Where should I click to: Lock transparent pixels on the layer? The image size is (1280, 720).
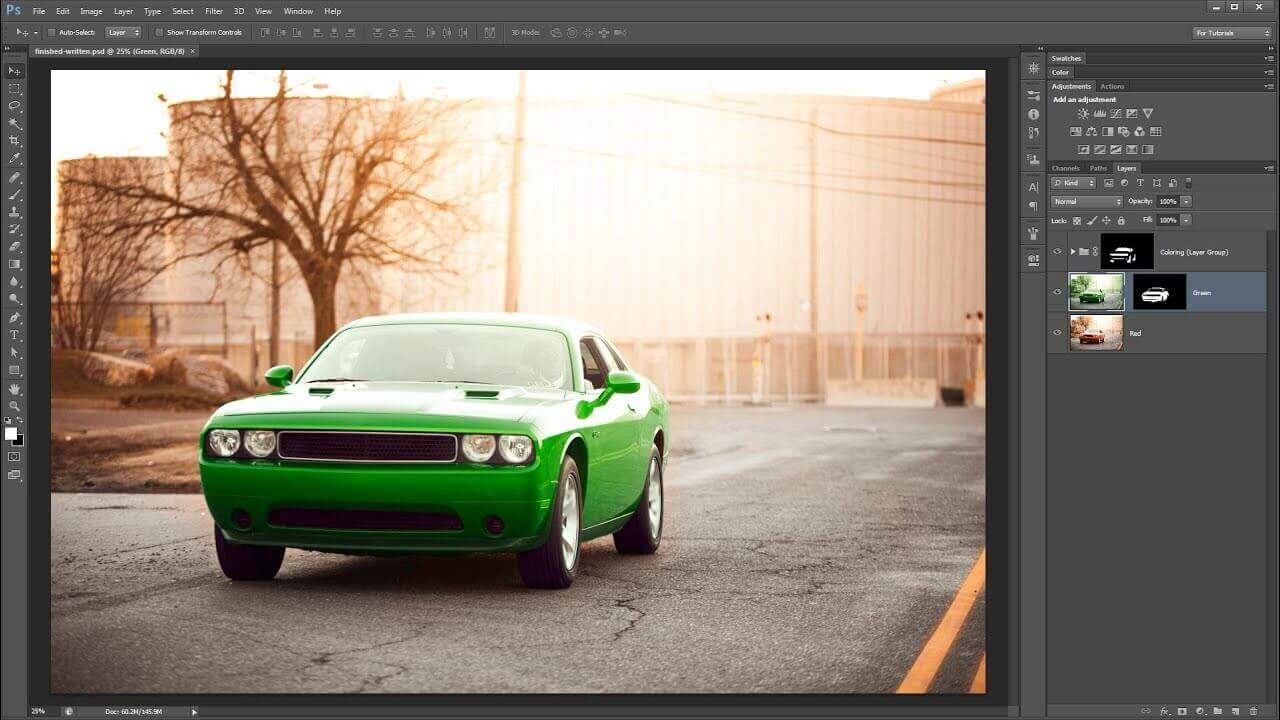[1077, 220]
